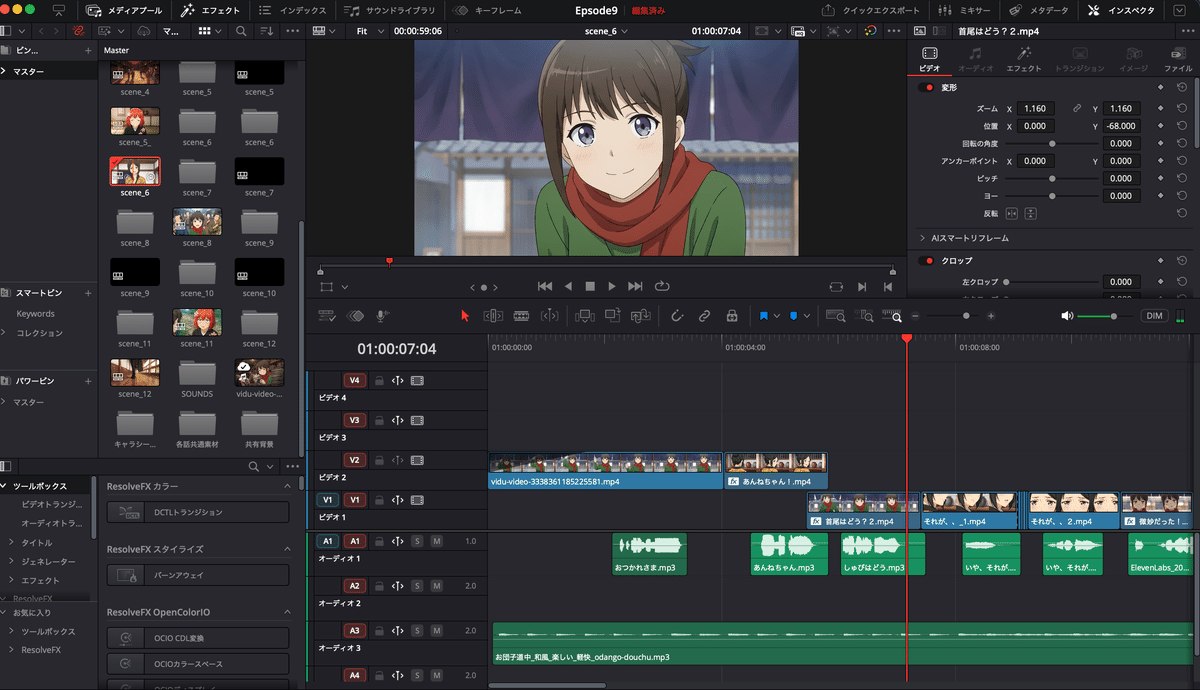The width and height of the screenshot is (1200, 690).
Task: Jump to first frame button
Action: click(545, 286)
